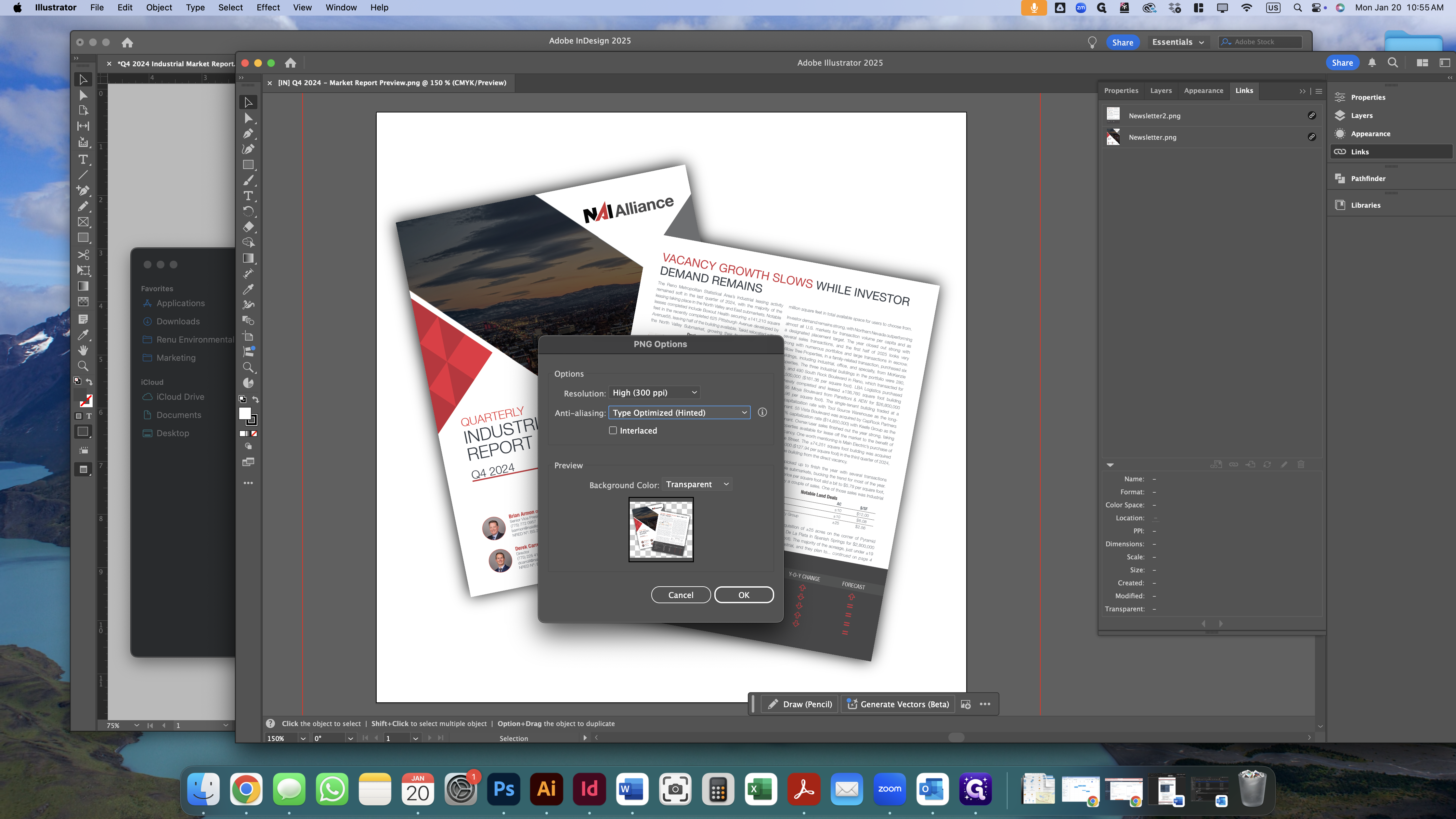Toggle formatting affects text in InDesign
The height and width of the screenshot is (819, 1456).
[x=89, y=417]
